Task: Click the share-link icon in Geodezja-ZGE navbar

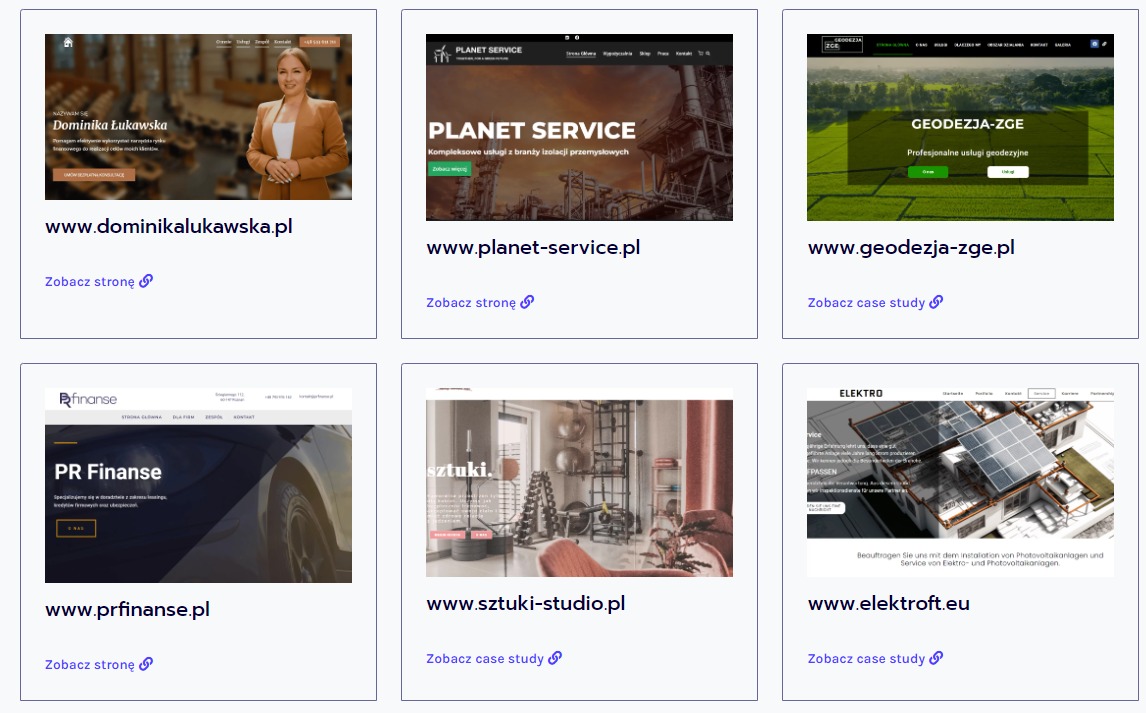Action: click(x=1104, y=44)
